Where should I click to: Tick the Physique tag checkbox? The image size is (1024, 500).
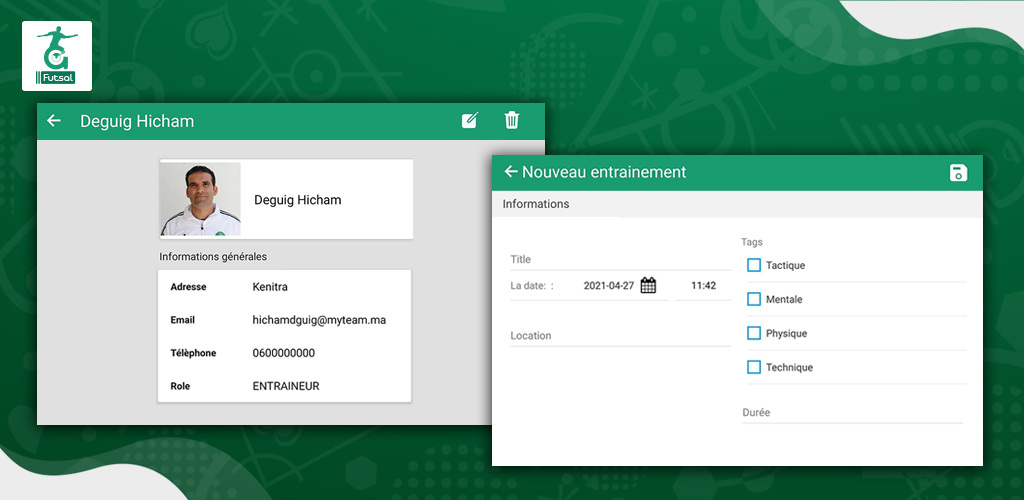pyautogui.click(x=754, y=333)
